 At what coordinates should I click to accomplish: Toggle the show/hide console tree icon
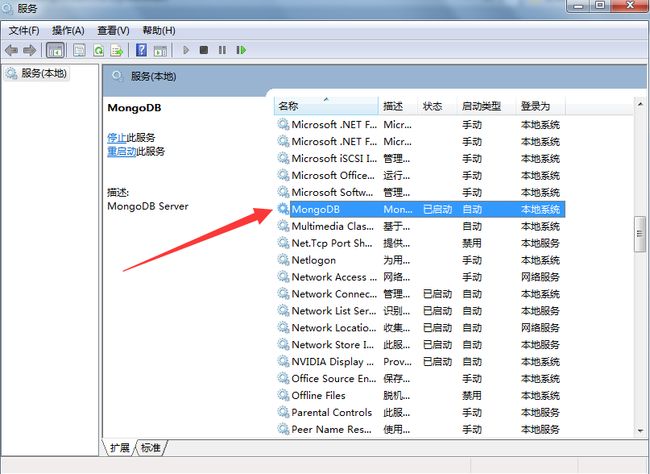click(x=55, y=51)
